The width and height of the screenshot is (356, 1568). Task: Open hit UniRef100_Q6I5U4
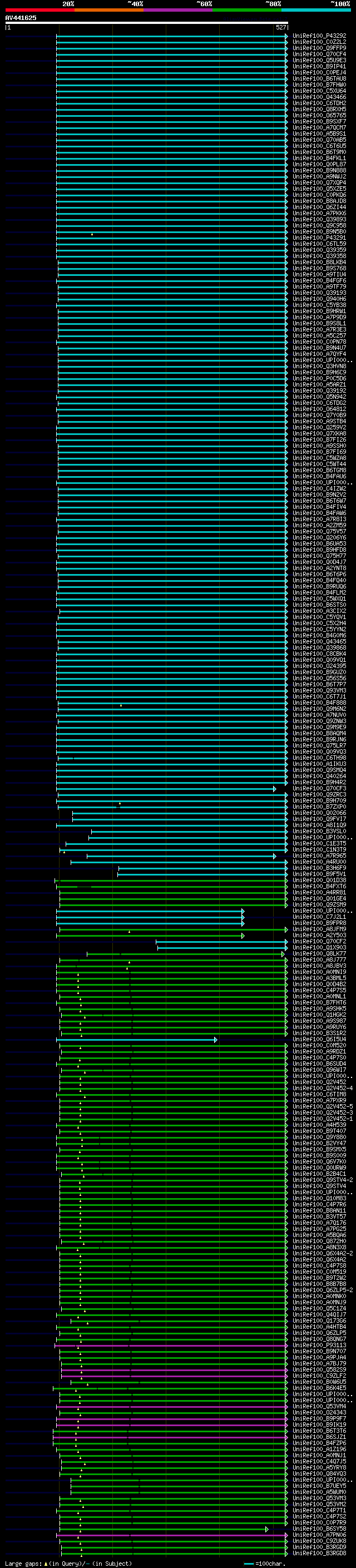tap(319, 1040)
